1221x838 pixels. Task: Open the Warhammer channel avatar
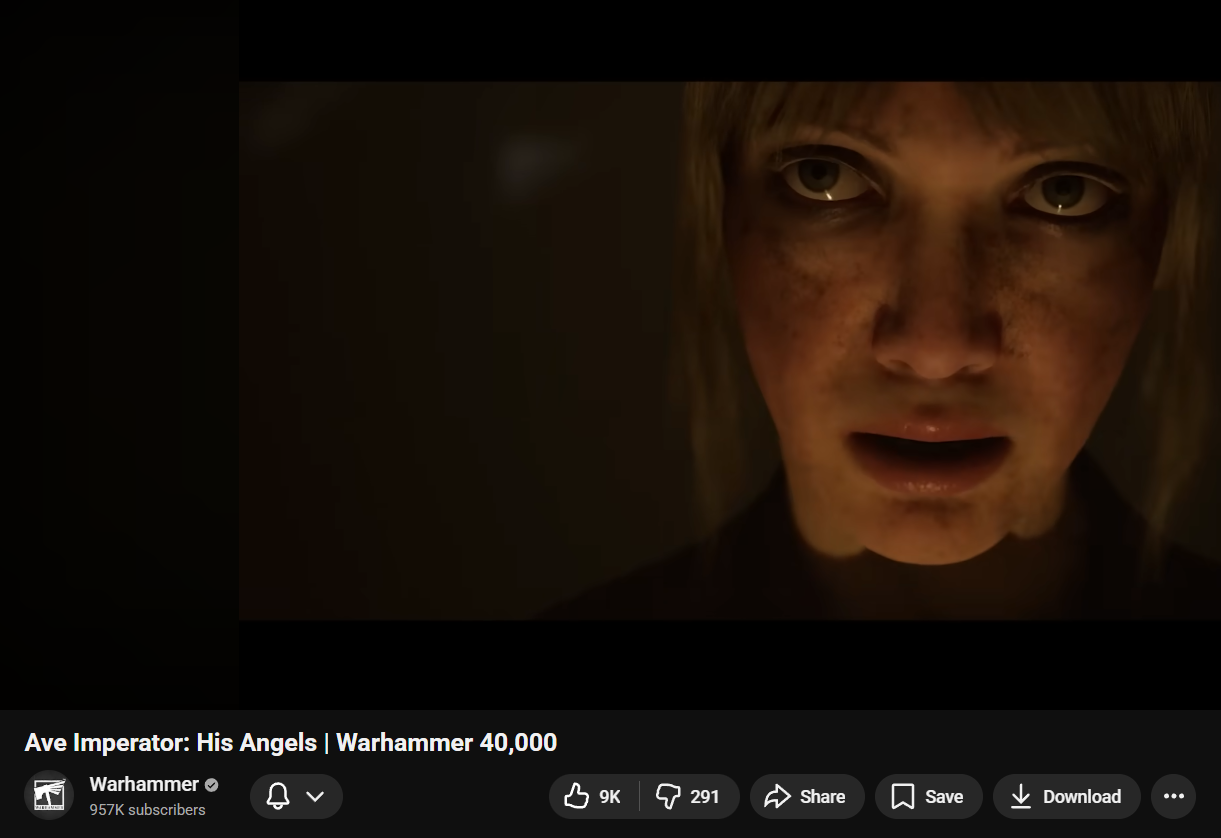49,797
